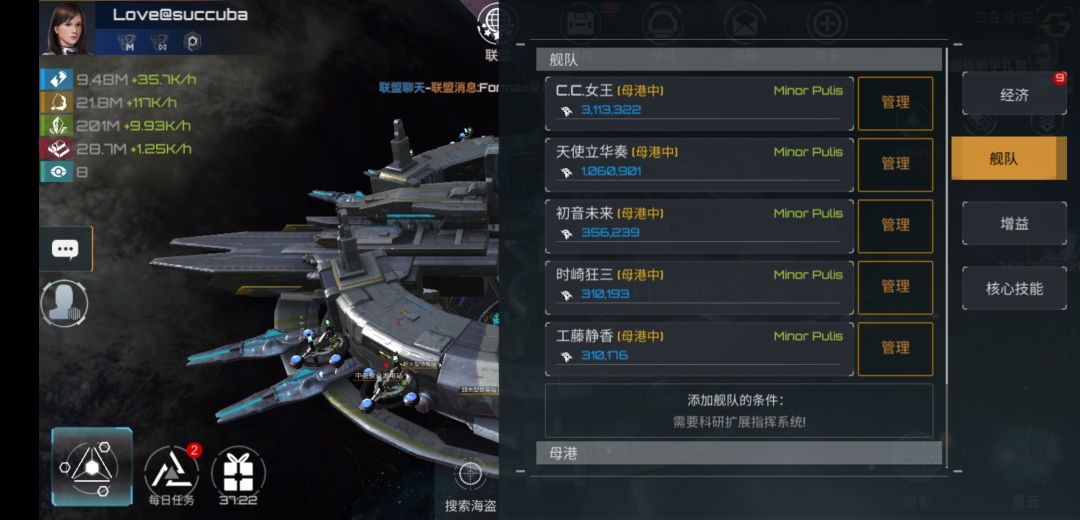Image resolution: width=1080 pixels, height=520 pixels.
Task: Open the daily missions triangle icon
Action: pyautogui.click(x=172, y=475)
